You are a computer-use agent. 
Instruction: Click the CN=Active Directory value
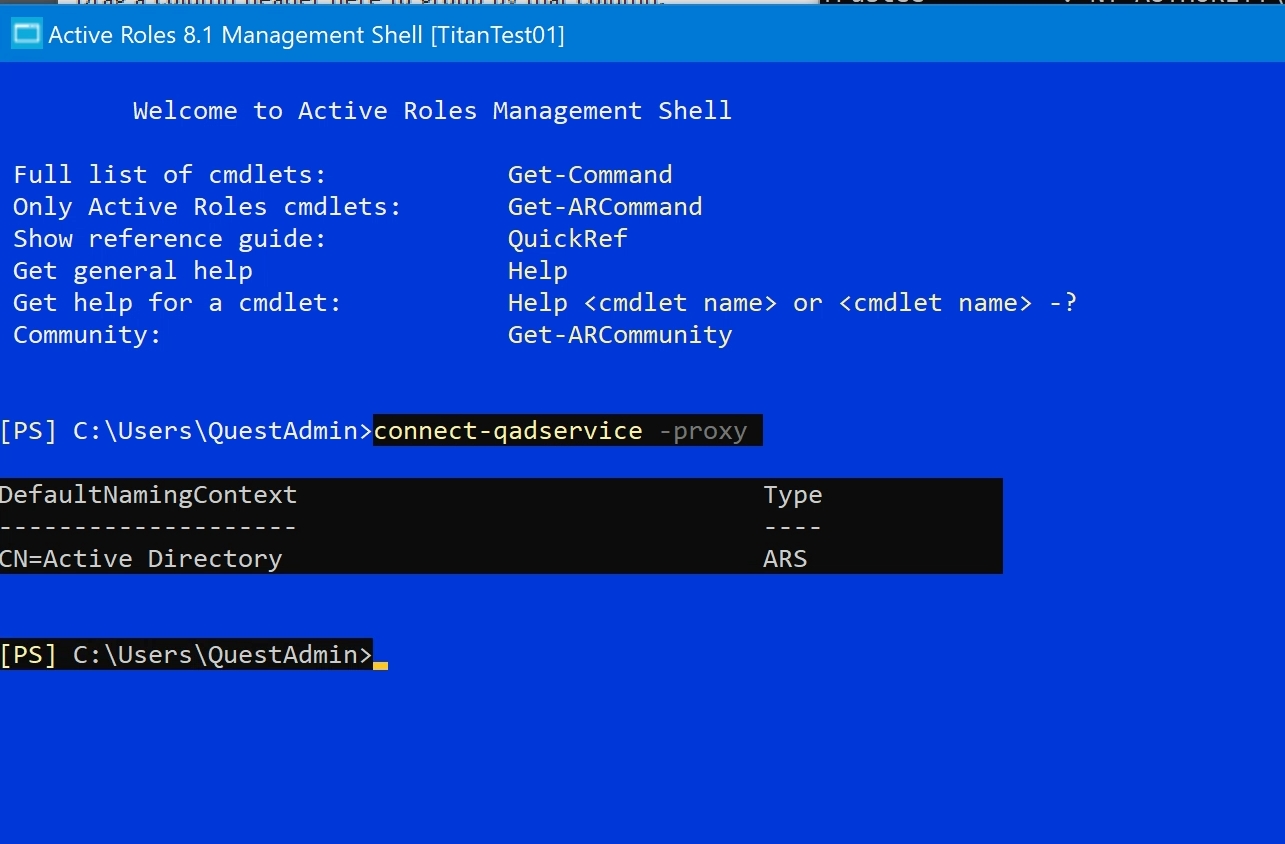(x=141, y=559)
